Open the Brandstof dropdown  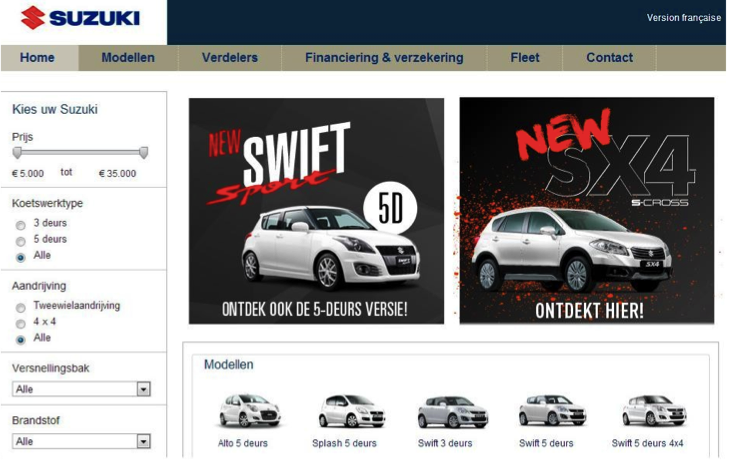(81, 441)
